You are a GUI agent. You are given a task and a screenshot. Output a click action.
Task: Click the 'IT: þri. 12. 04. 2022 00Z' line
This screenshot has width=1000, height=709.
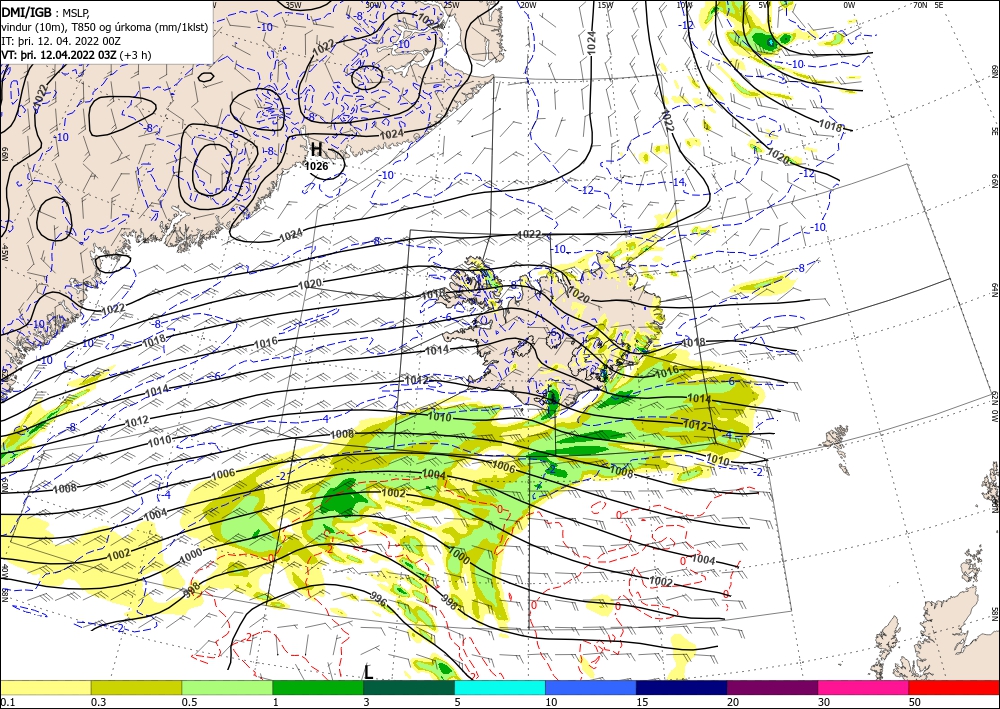coord(61,41)
